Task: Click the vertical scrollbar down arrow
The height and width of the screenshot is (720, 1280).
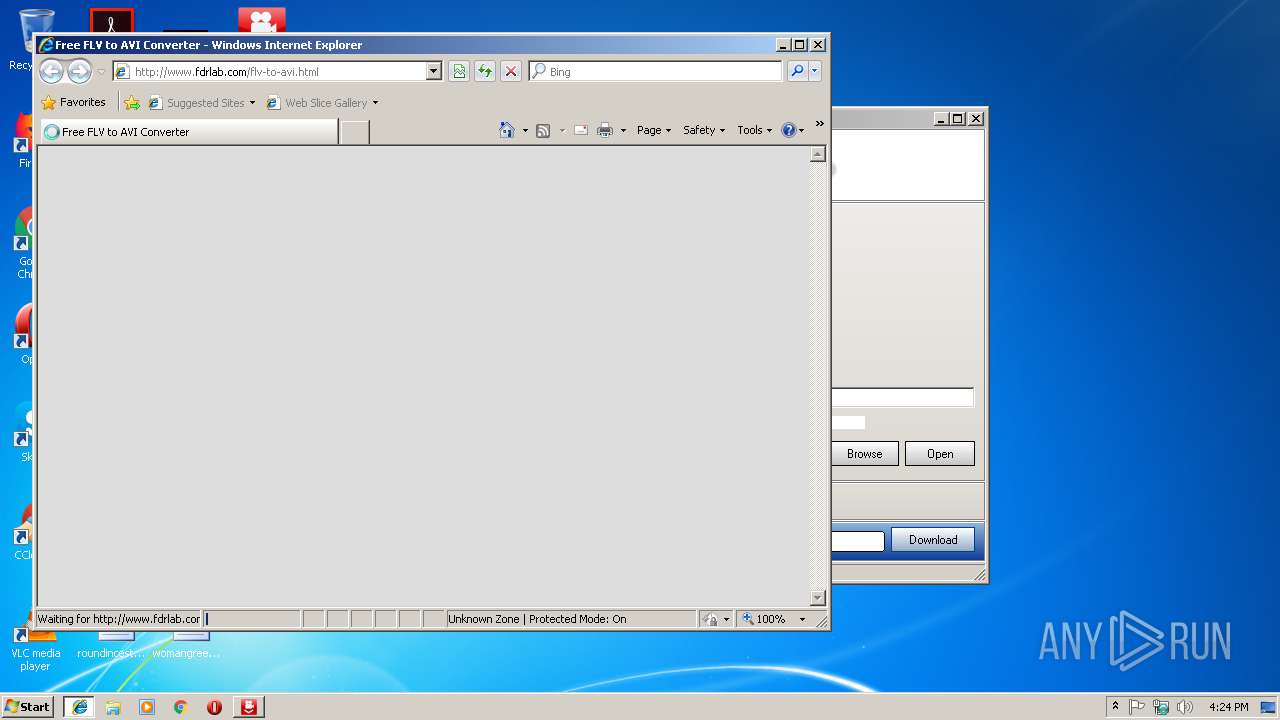Action: (x=817, y=598)
